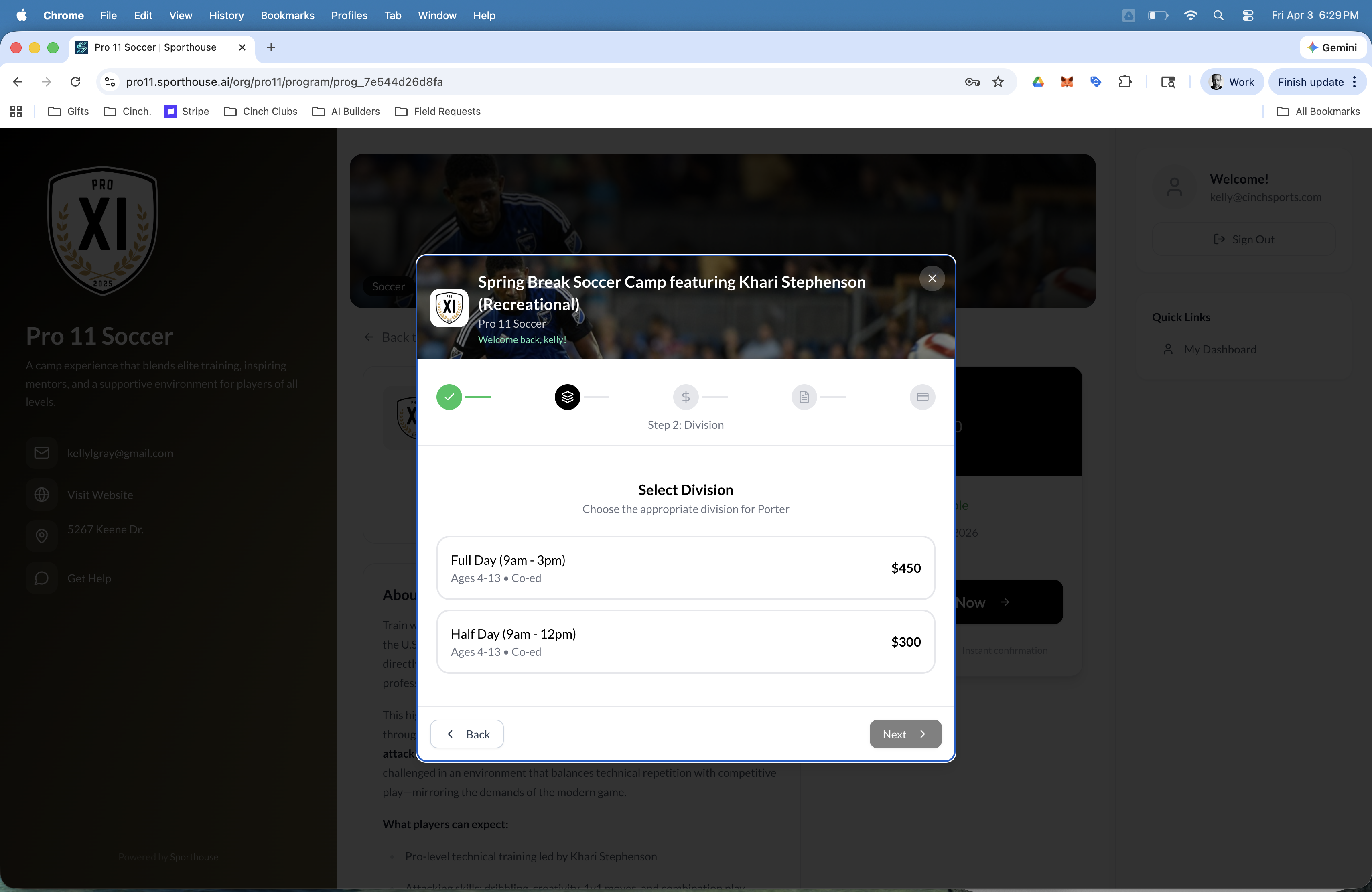Close the Pro 11 Soccer tab
Image resolution: width=1372 pixels, height=892 pixels.
pos(242,47)
